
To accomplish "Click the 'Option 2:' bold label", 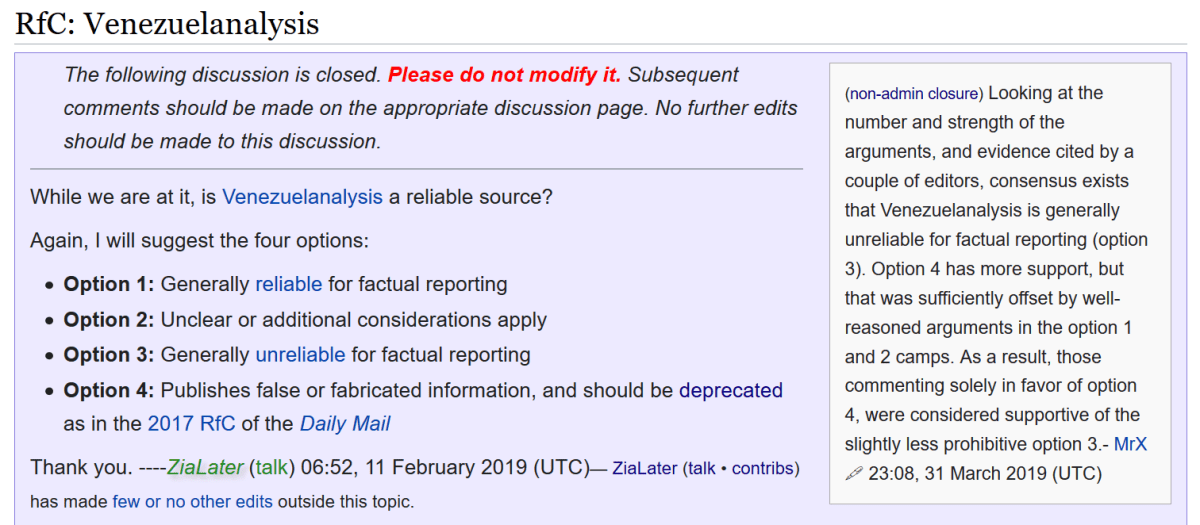I will 109,320.
